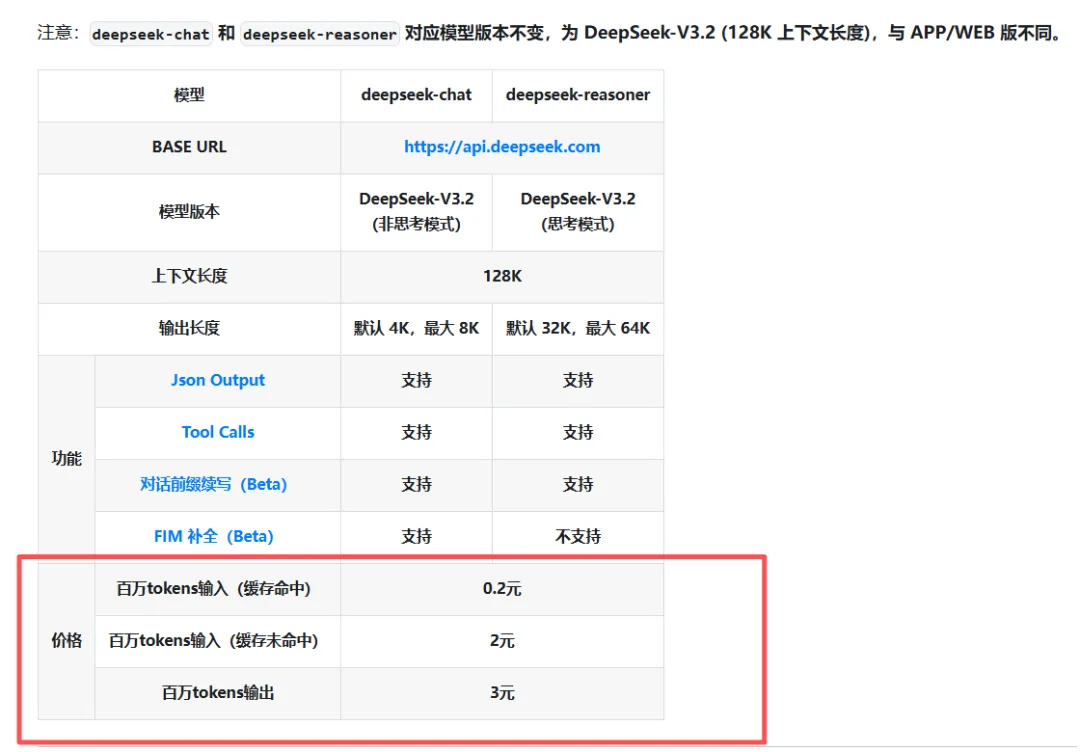The width and height of the screenshot is (1080, 752).
Task: Click the deepseek-chat code tag in the note
Action: pyautogui.click(x=151, y=34)
